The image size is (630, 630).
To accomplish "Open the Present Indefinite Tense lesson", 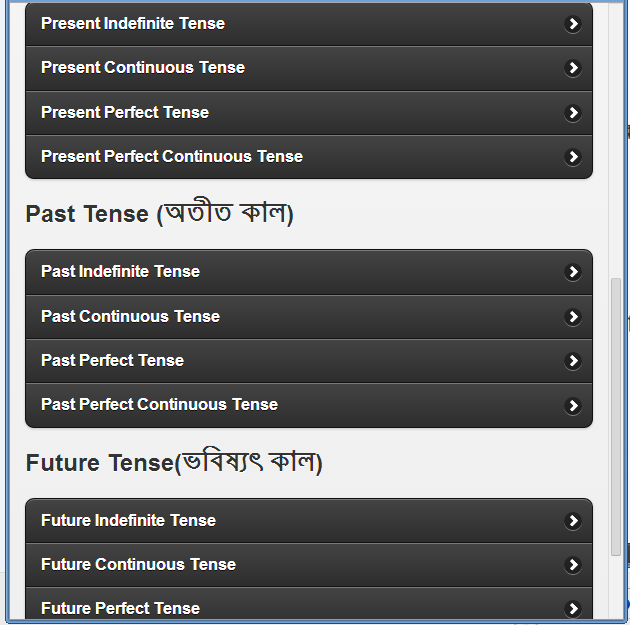I will point(133,24).
